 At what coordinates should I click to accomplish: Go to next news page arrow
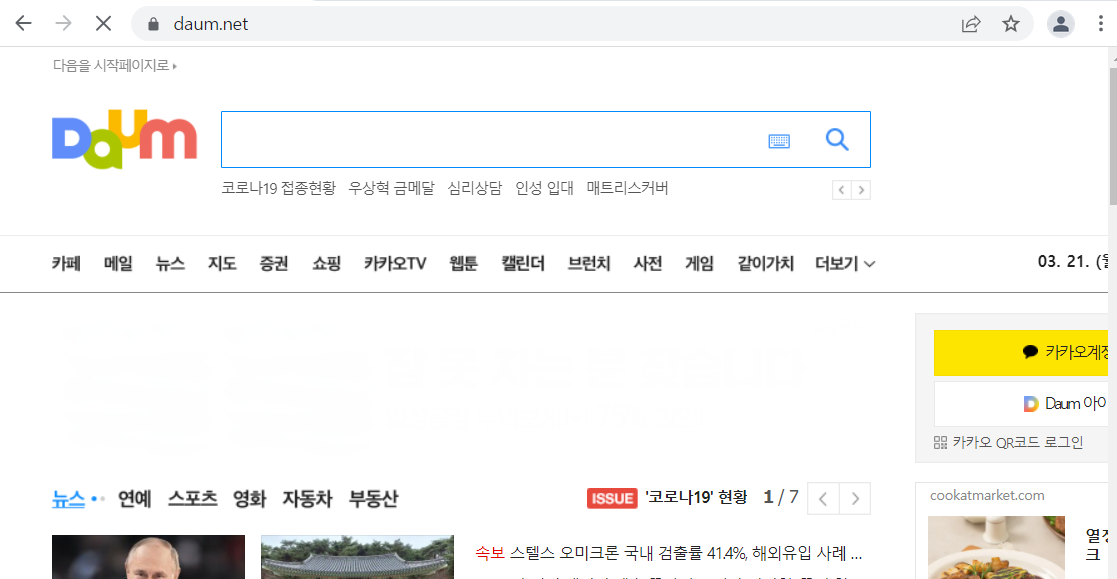[x=855, y=499]
